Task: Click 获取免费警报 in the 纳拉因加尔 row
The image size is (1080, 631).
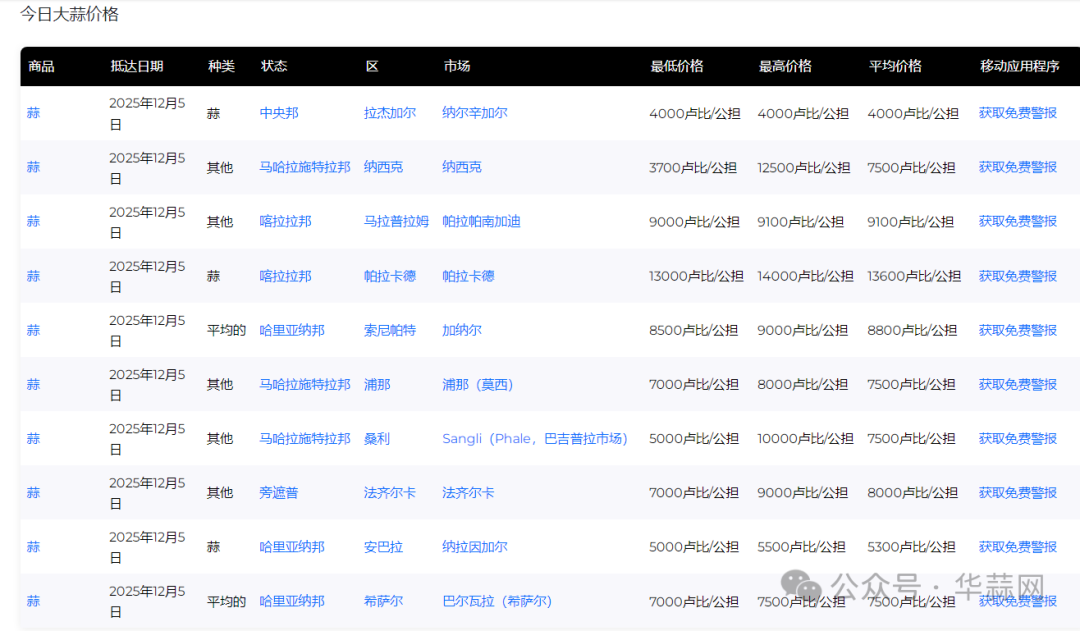Action: (x=1017, y=548)
